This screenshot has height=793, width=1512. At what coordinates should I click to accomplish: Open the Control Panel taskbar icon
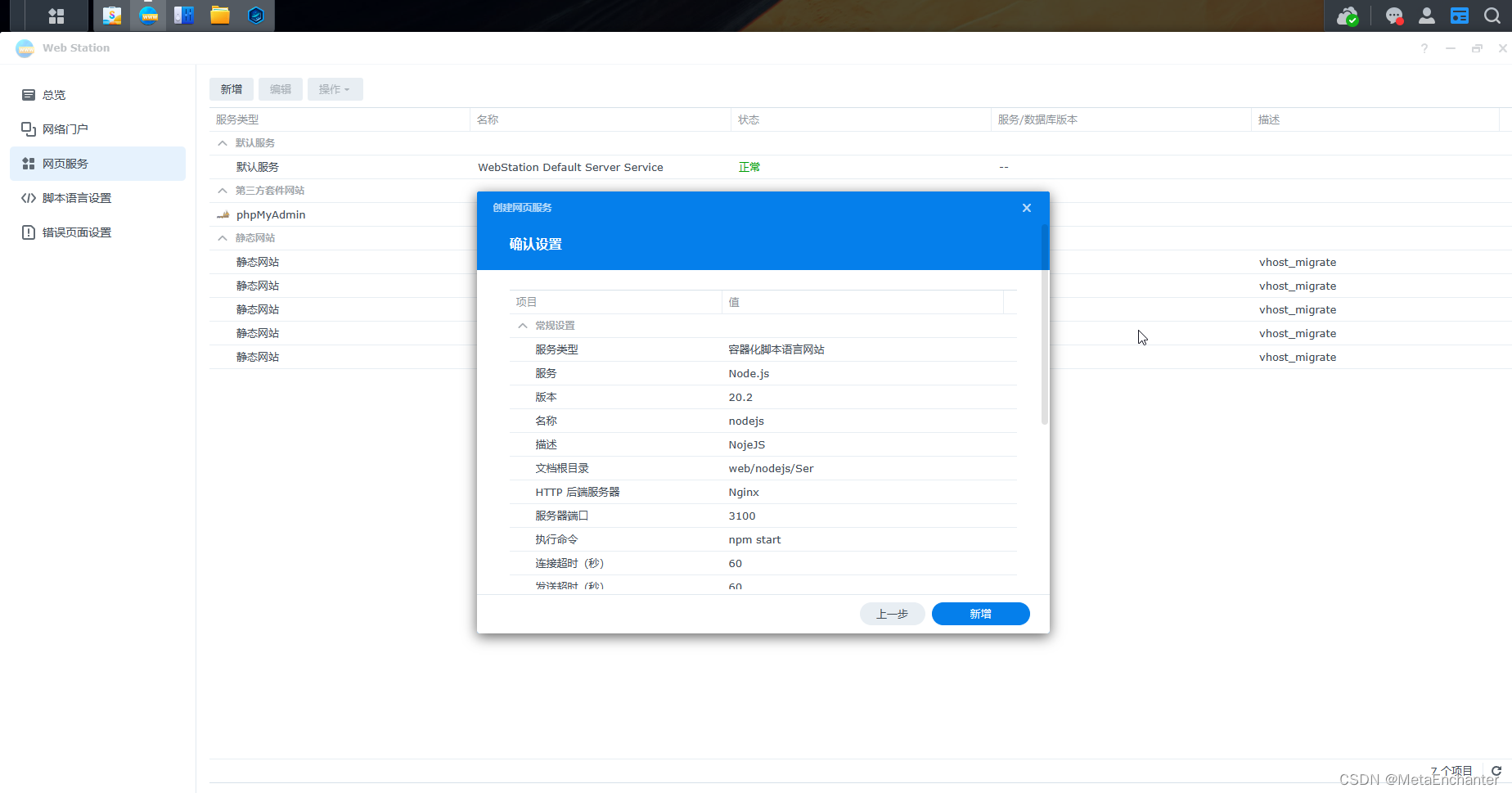tap(184, 16)
